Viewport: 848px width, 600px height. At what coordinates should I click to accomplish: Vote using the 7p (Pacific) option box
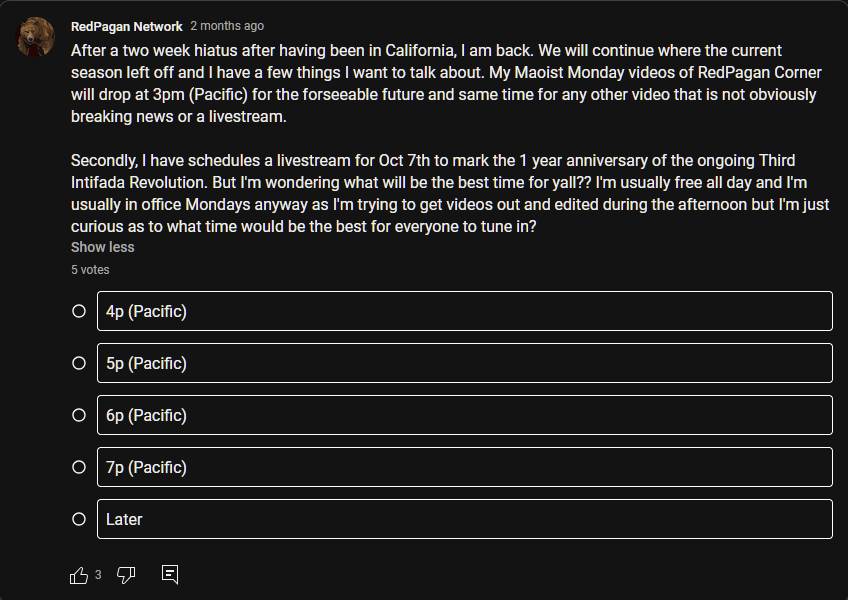tap(464, 467)
